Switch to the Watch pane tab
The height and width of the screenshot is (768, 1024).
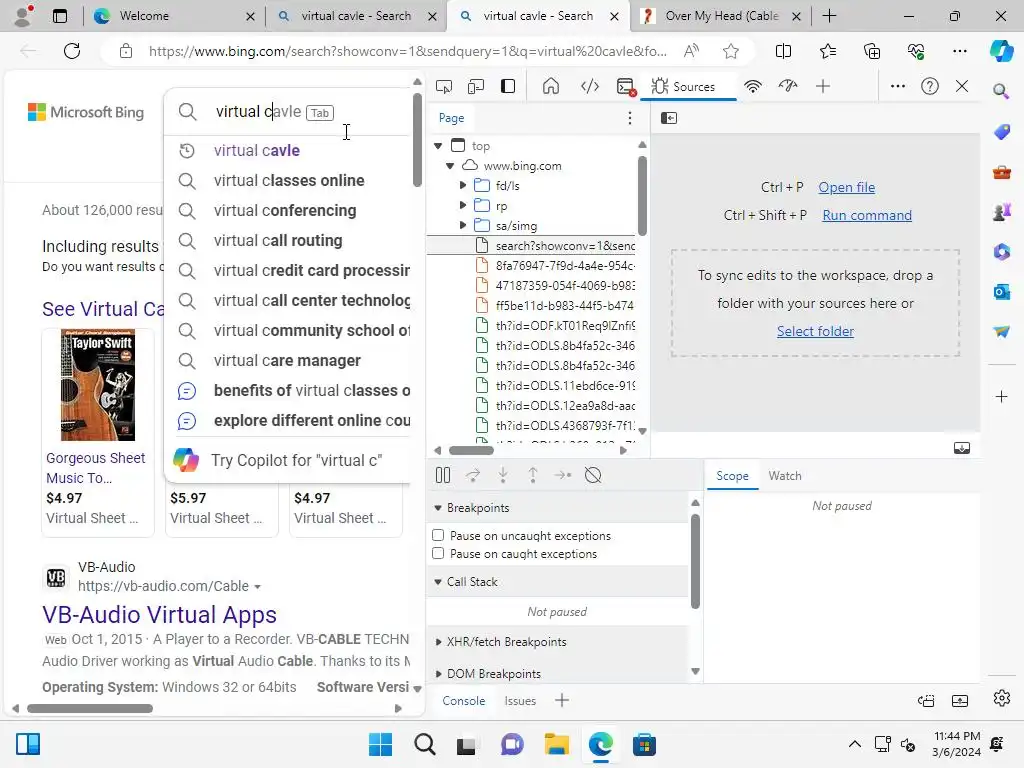click(784, 476)
